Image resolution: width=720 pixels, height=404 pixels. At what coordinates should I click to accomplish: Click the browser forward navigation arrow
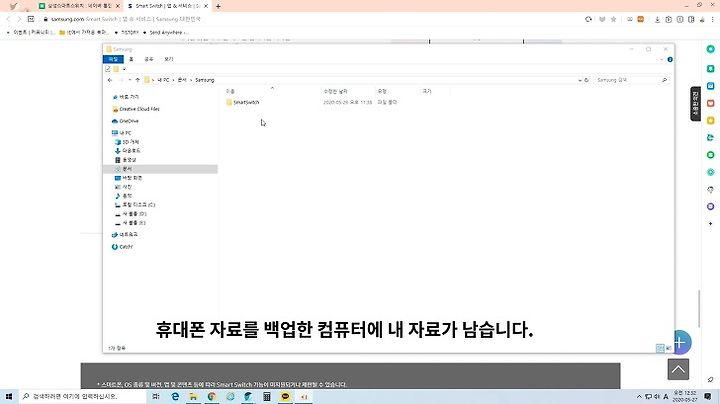click(x=19, y=19)
